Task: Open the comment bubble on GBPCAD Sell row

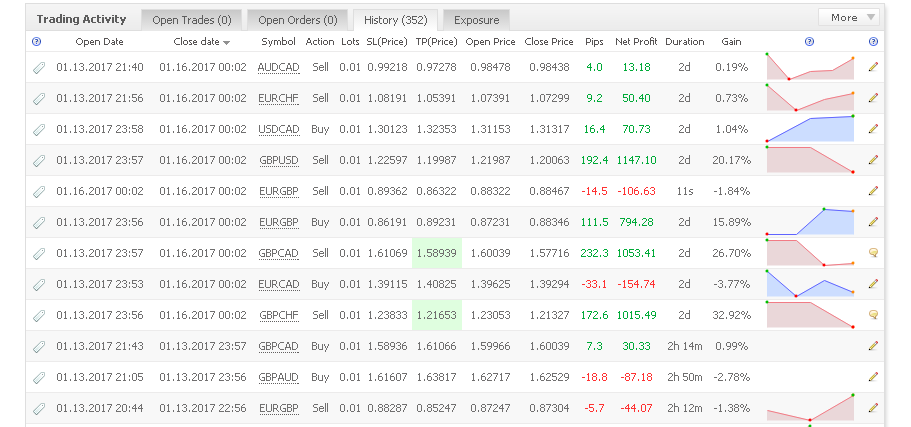Action: (x=873, y=253)
